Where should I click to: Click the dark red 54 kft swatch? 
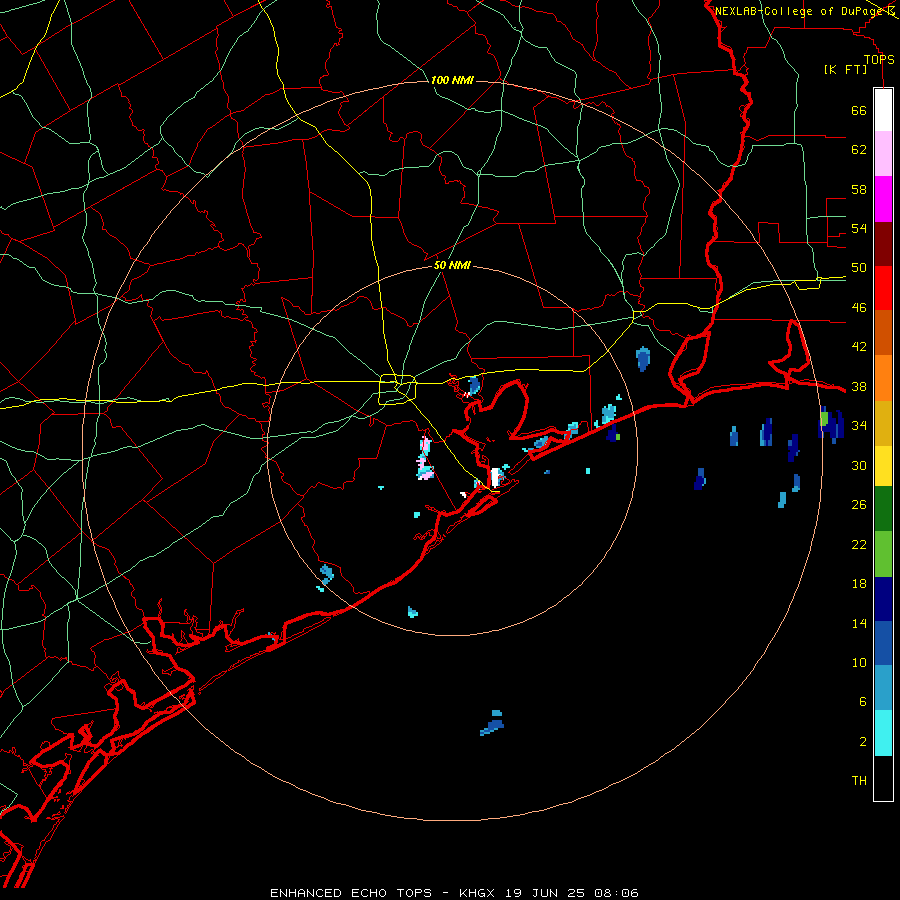[x=883, y=243]
